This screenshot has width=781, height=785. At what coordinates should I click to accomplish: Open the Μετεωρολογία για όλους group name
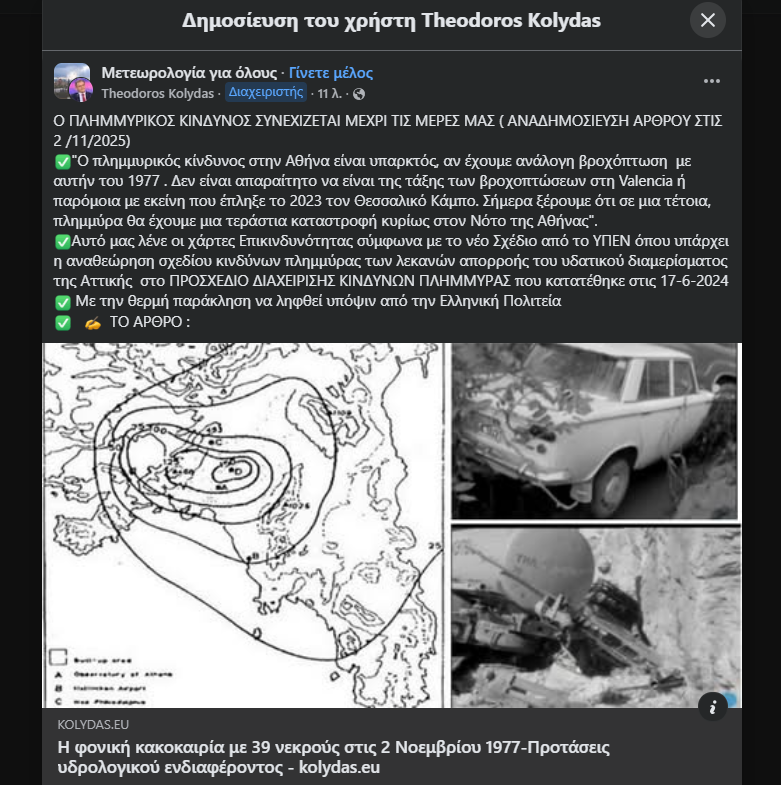pyautogui.click(x=189, y=73)
